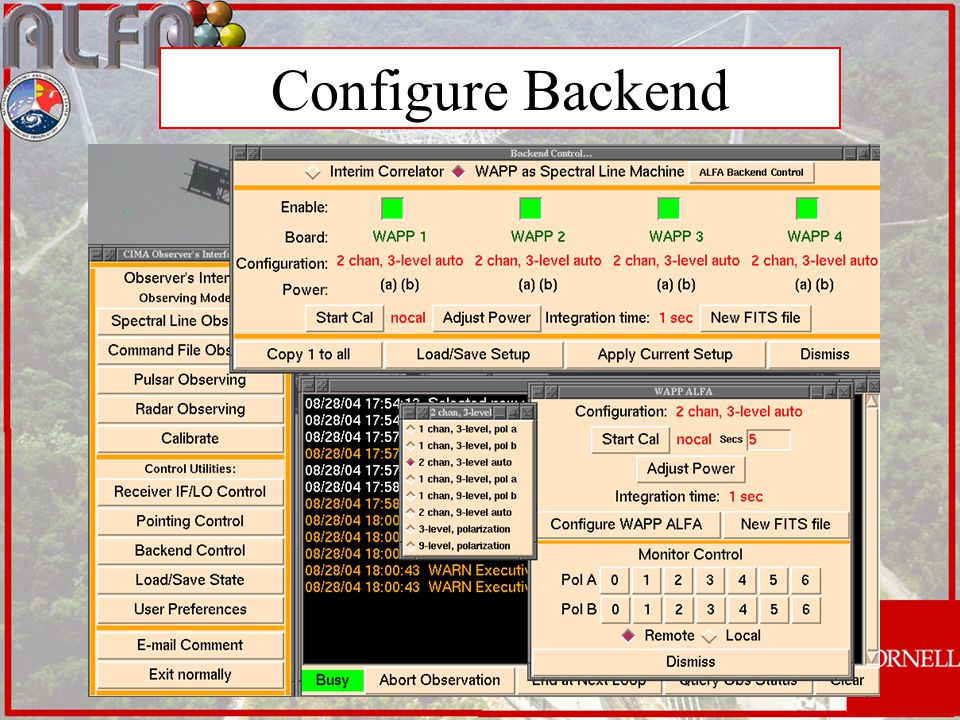Viewport: 960px width, 720px height.
Task: Open WAPP 3 configuration selector
Action: coord(677,261)
